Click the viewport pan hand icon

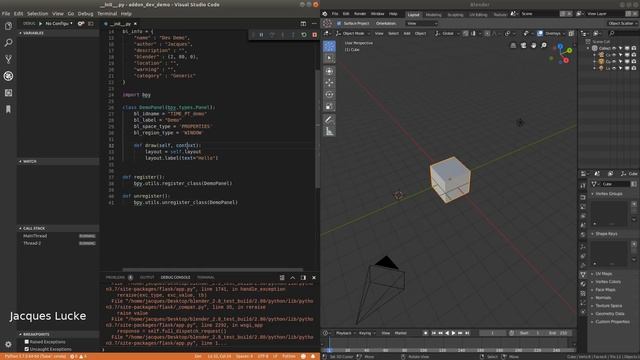[533, 45]
